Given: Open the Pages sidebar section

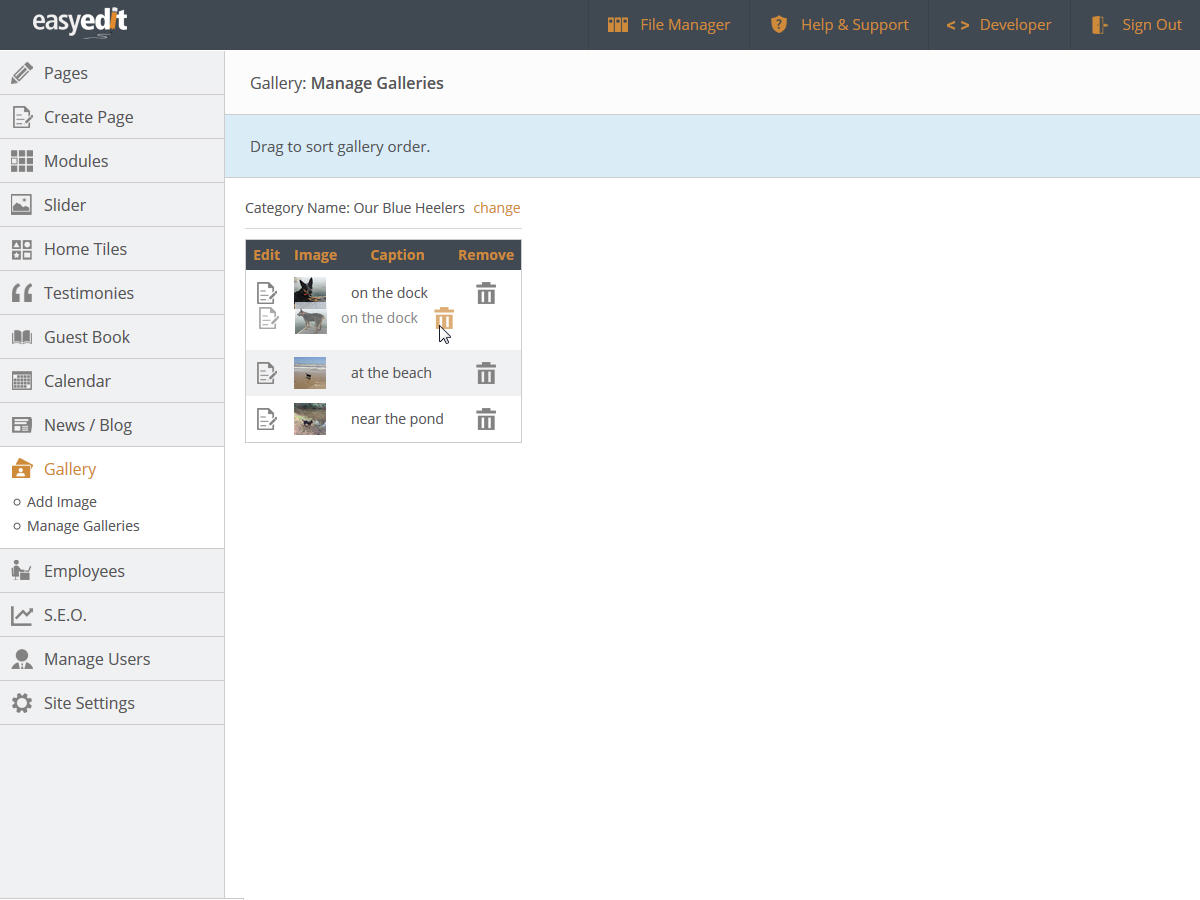Looking at the screenshot, I should [66, 73].
